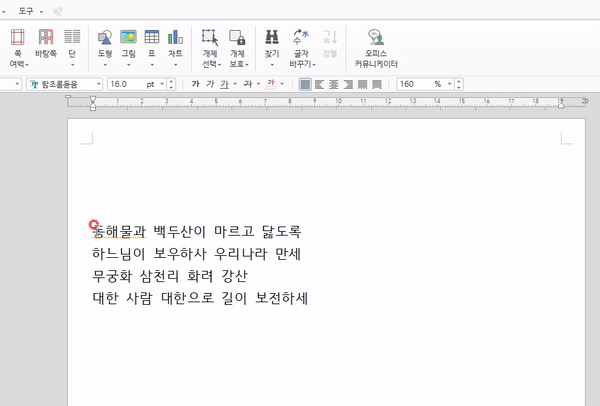
Task: Open underline style dropdown arrow
Action: [235, 84]
